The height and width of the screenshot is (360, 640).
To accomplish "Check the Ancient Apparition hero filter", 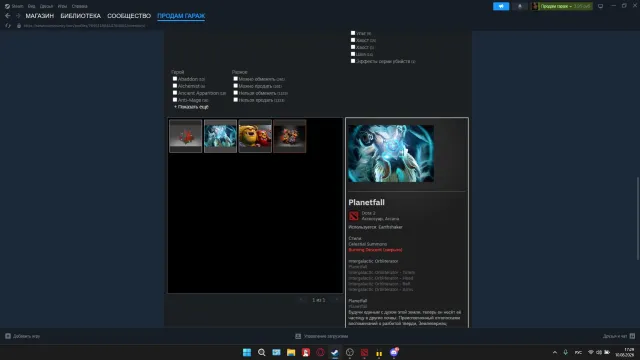I will [x=175, y=93].
